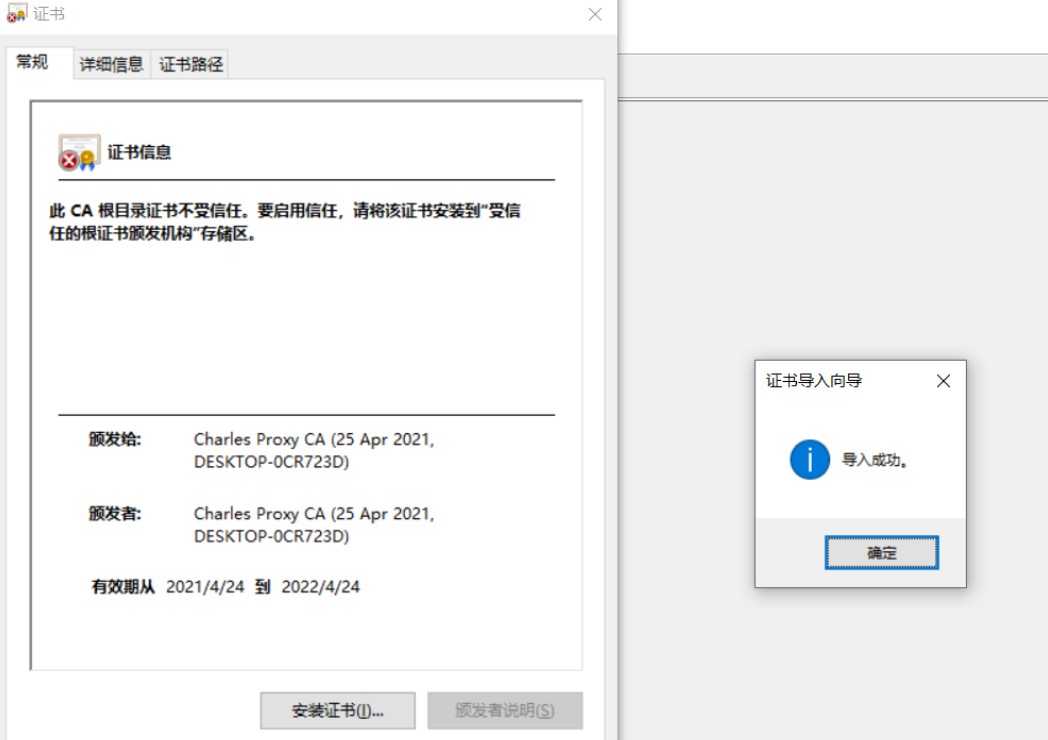Click the Charles Proxy CA name after 颁发给
The width and height of the screenshot is (1048, 740).
(314, 450)
